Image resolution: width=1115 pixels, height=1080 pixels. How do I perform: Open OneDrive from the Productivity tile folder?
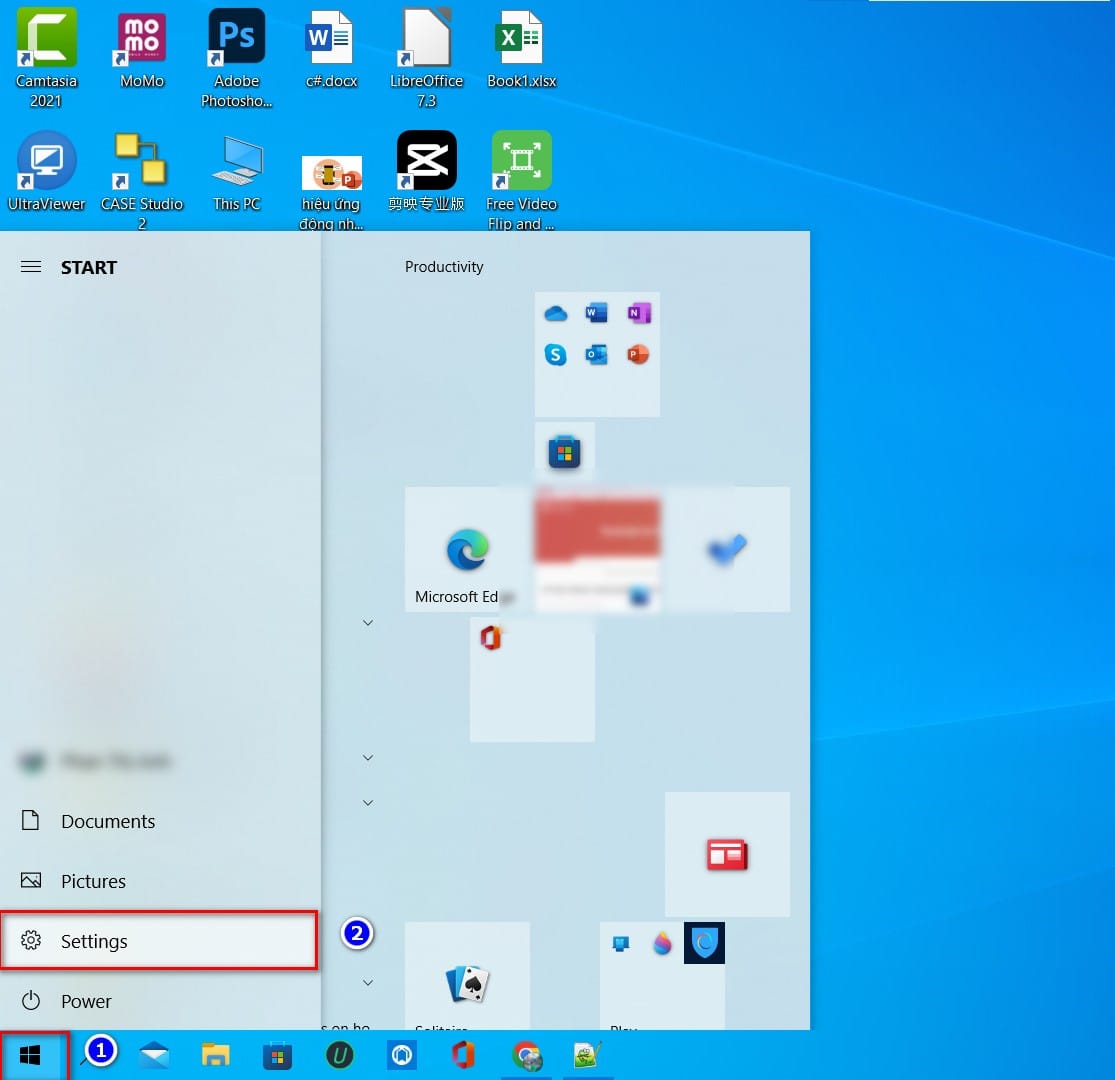[555, 313]
